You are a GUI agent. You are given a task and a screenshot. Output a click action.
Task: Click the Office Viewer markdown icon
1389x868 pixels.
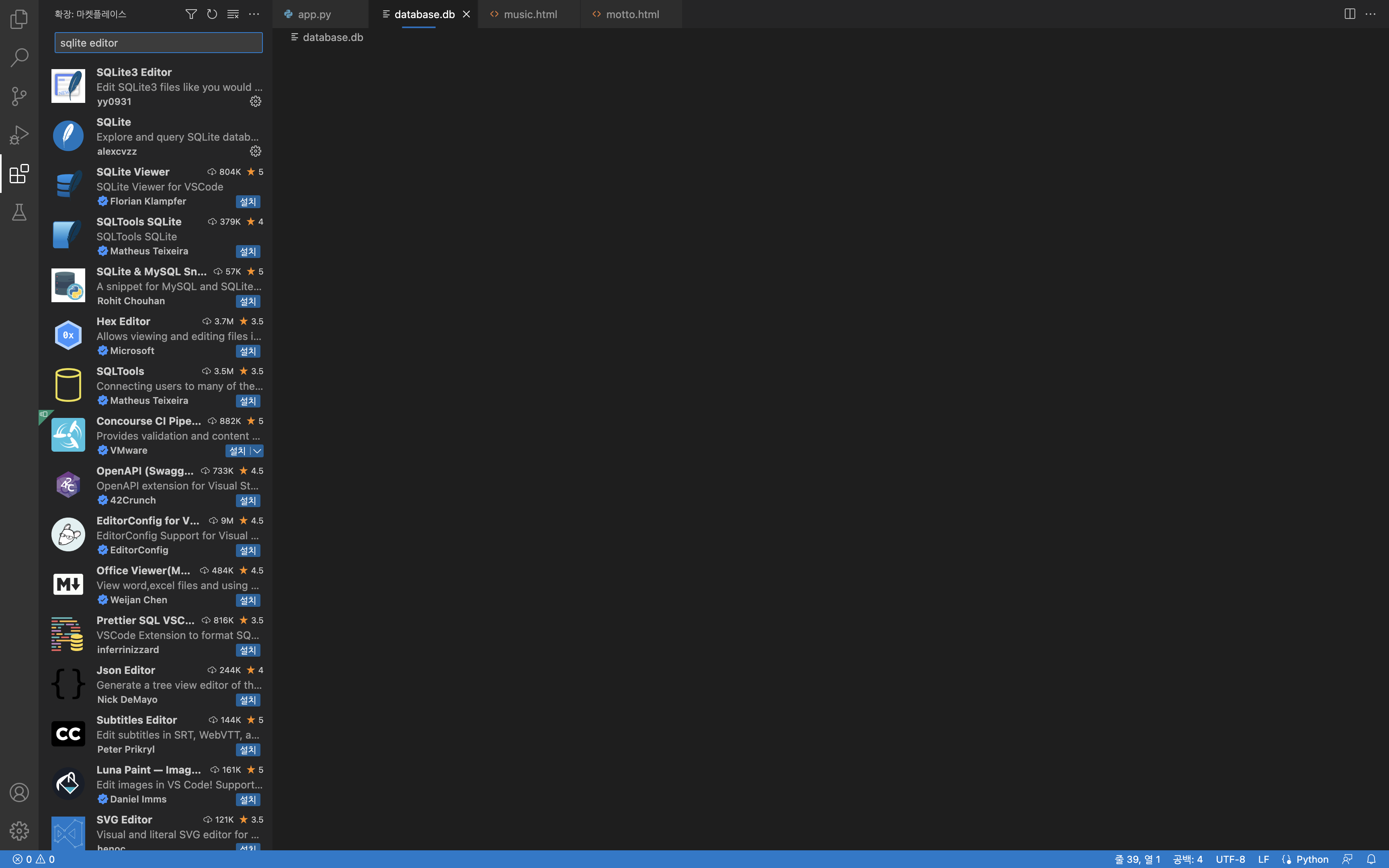[68, 584]
